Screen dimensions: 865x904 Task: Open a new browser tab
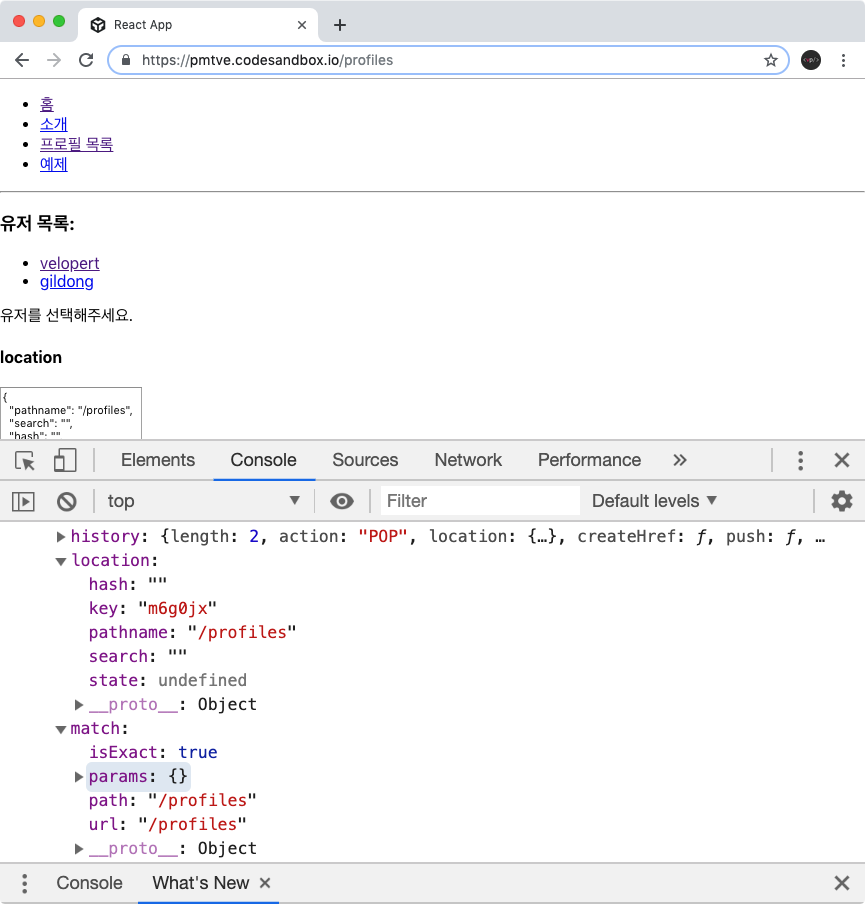(x=340, y=25)
